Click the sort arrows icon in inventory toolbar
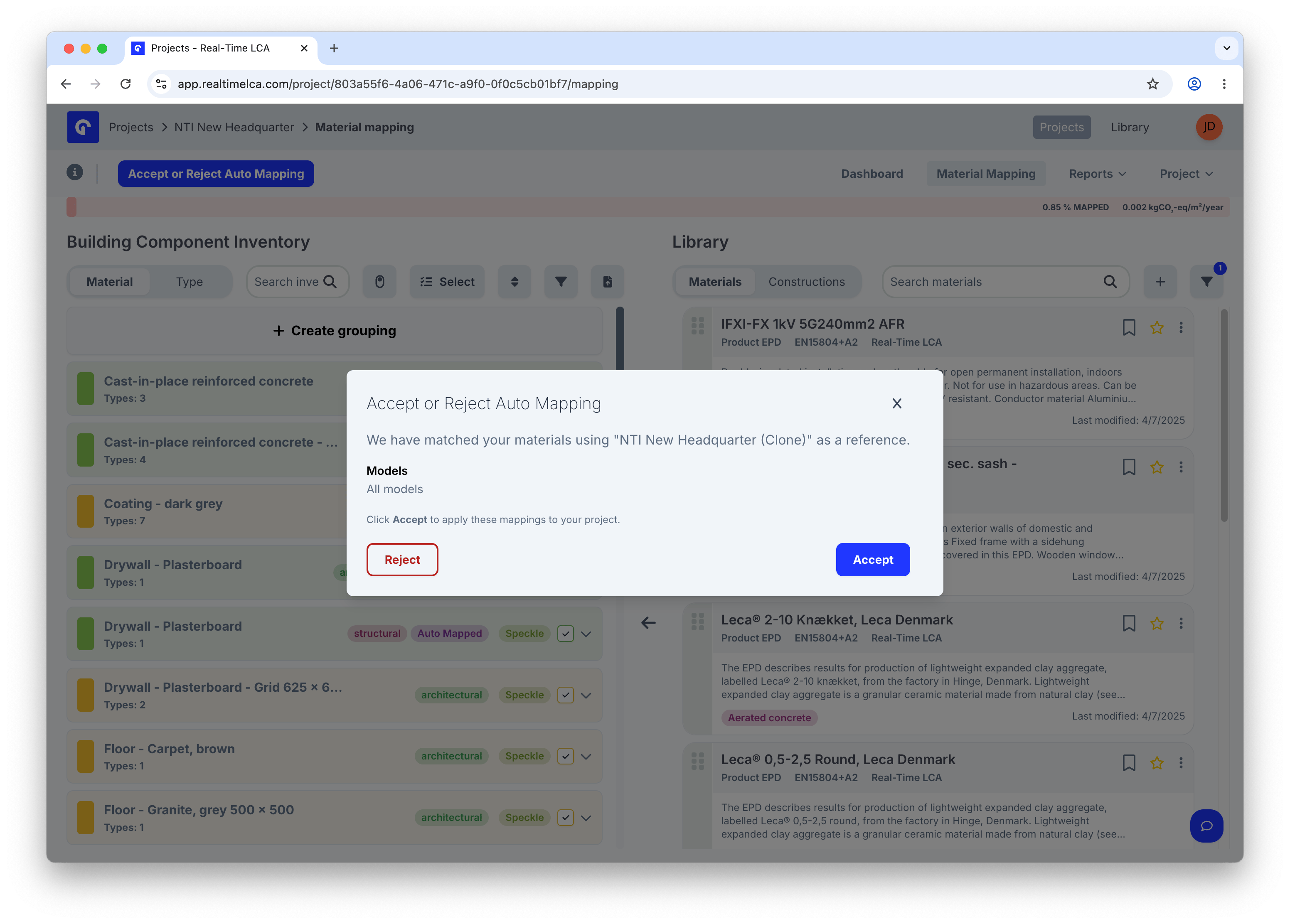Screen dimensions: 1290x924 click(x=514, y=281)
